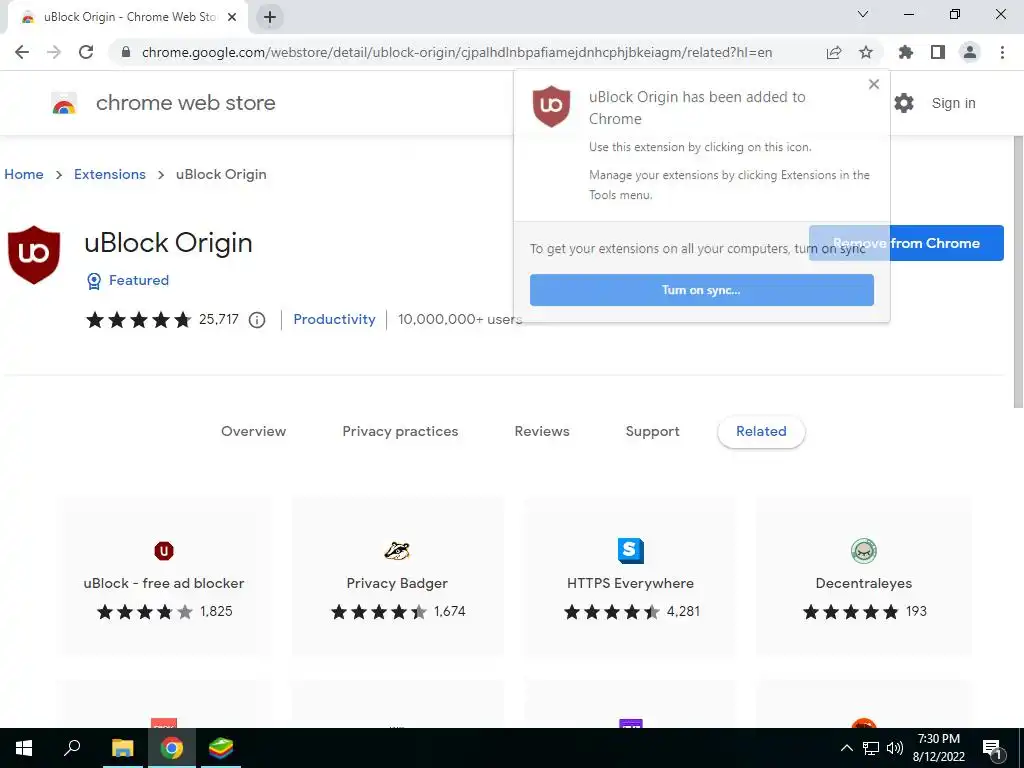The height and width of the screenshot is (768, 1024).
Task: Show hidden system tray icons
Action: (x=846, y=748)
